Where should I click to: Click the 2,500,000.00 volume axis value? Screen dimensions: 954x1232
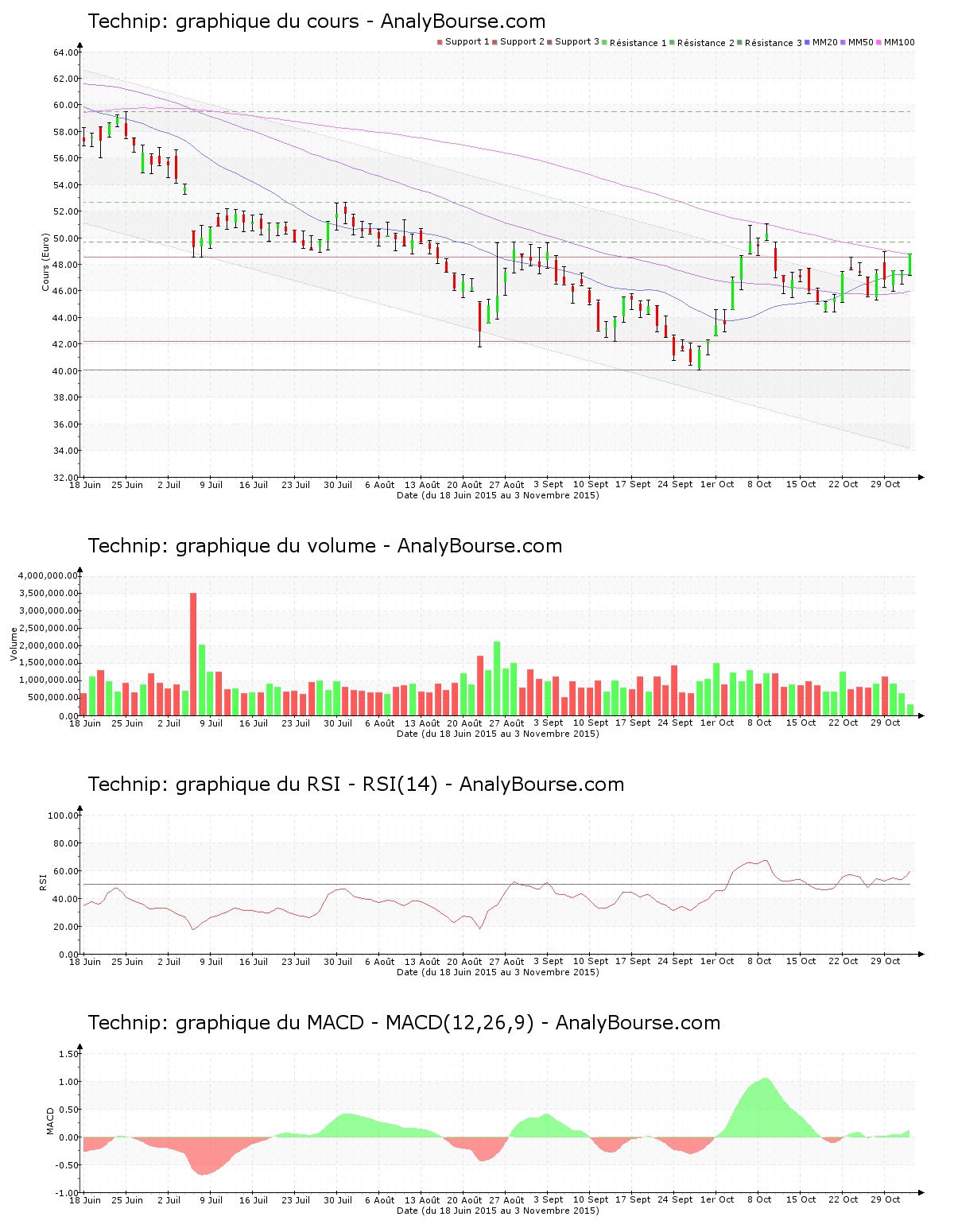(x=47, y=628)
